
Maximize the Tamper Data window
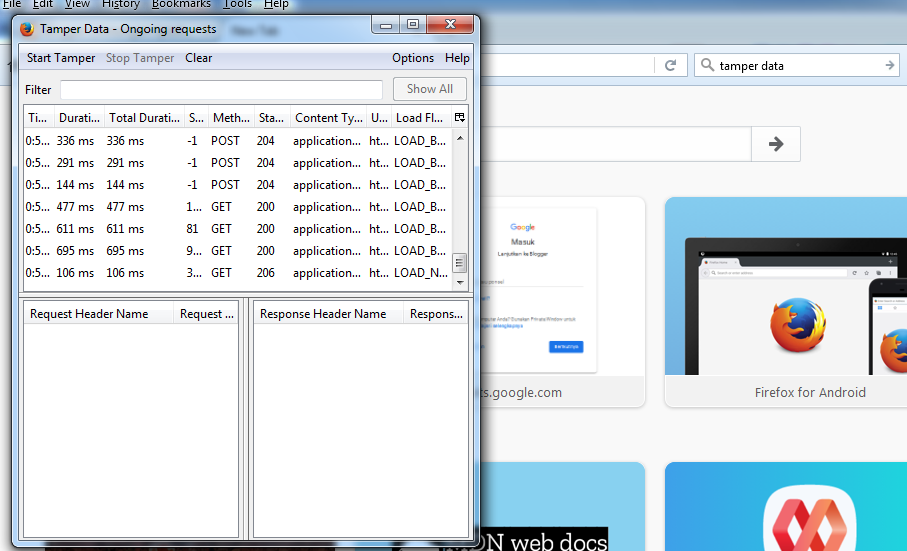click(412, 24)
